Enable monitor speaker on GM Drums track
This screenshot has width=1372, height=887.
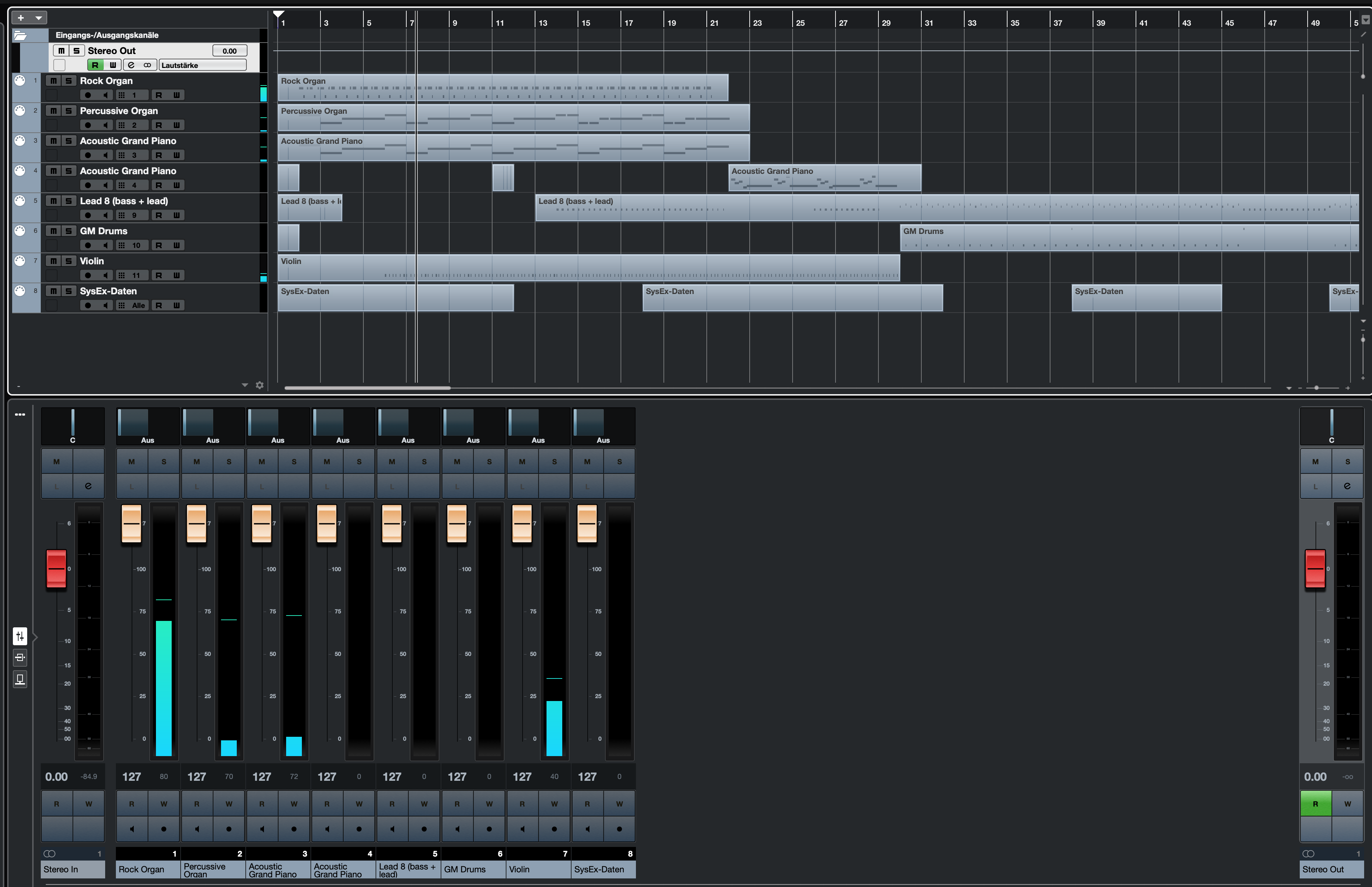105,245
